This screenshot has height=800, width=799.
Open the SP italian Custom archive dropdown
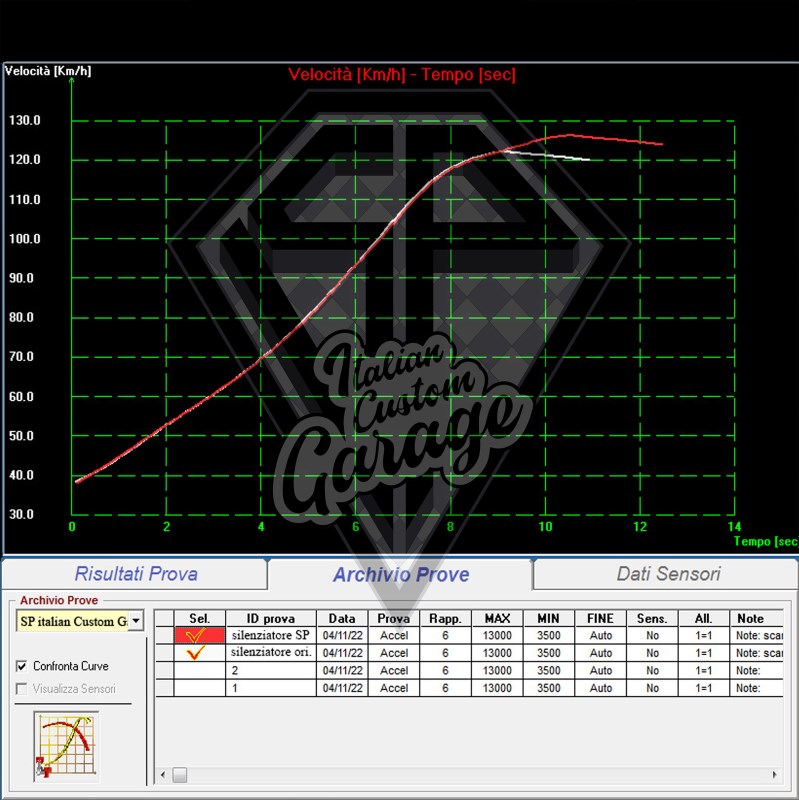(x=136, y=621)
